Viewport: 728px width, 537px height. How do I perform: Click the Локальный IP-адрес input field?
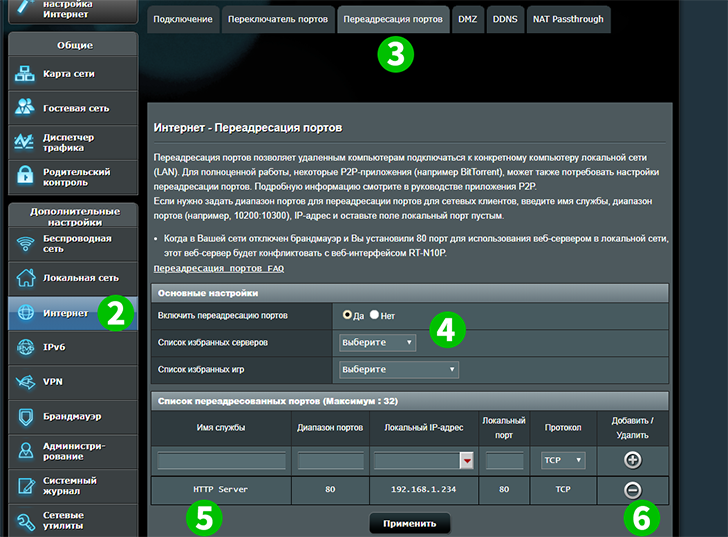pos(417,460)
